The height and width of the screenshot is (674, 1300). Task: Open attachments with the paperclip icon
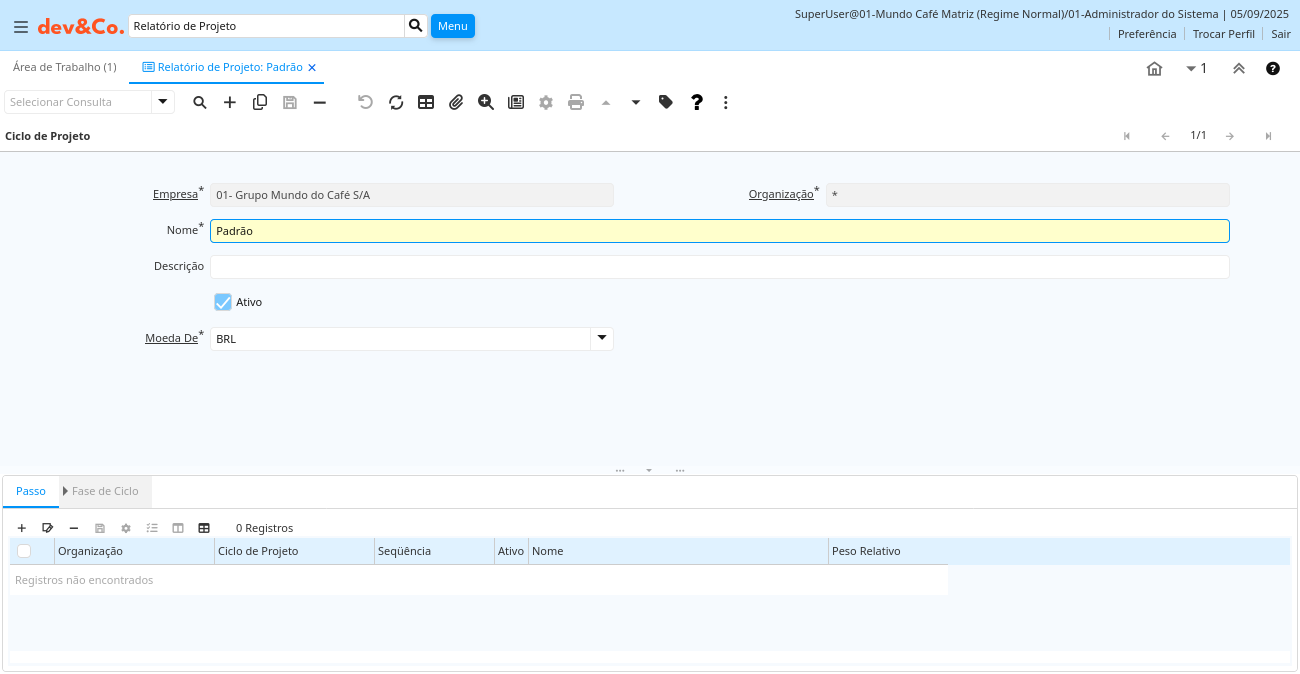click(x=456, y=102)
